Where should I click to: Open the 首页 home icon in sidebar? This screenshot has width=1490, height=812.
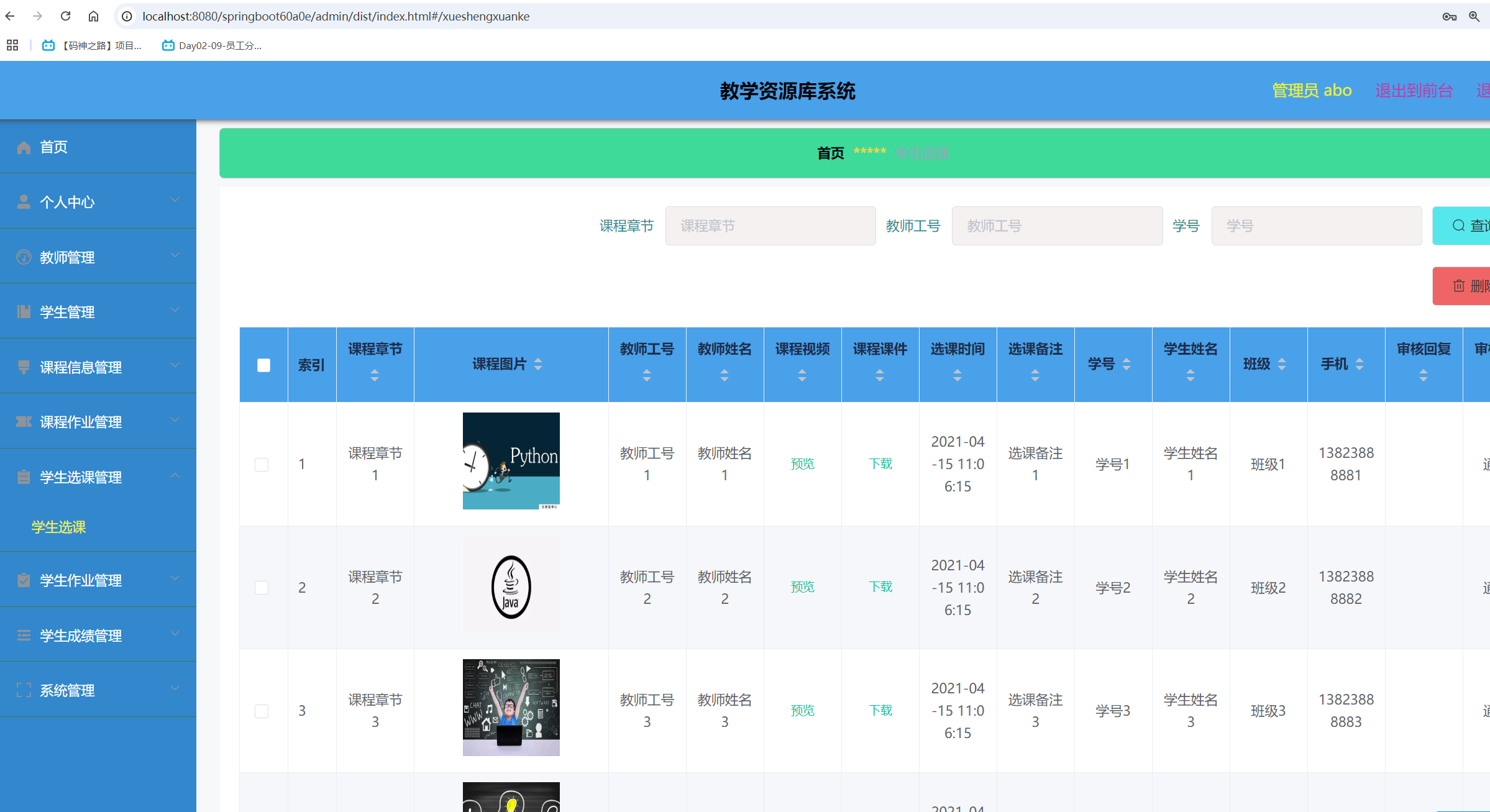[24, 147]
